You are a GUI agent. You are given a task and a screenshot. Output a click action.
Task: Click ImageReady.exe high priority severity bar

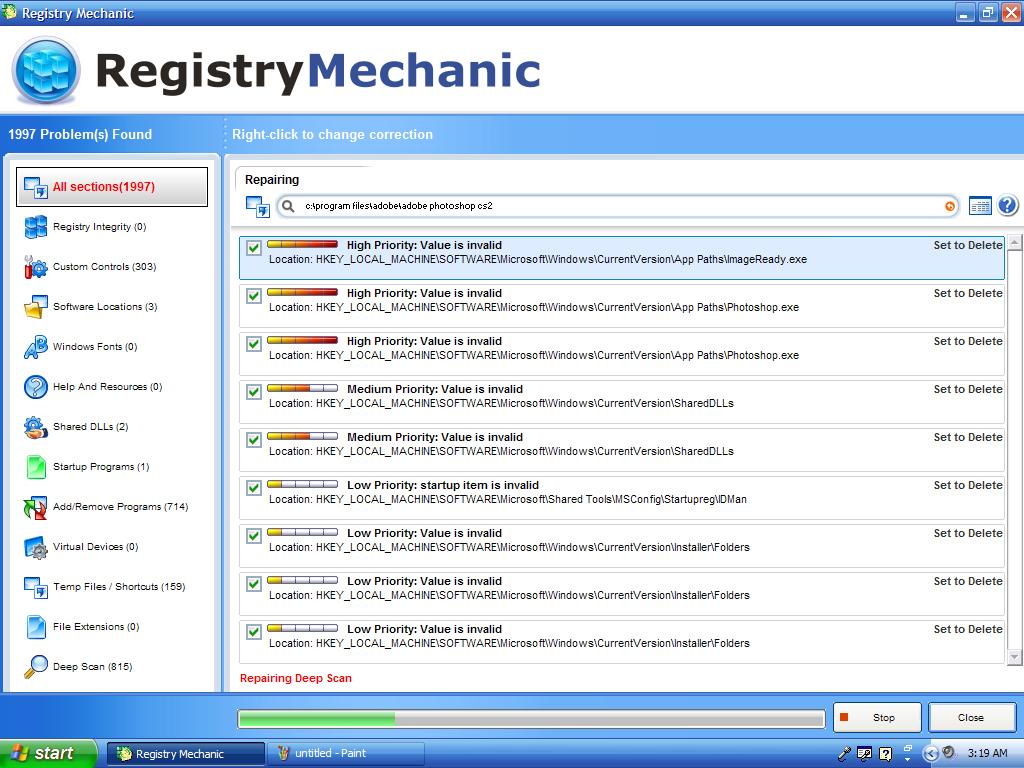click(302, 244)
